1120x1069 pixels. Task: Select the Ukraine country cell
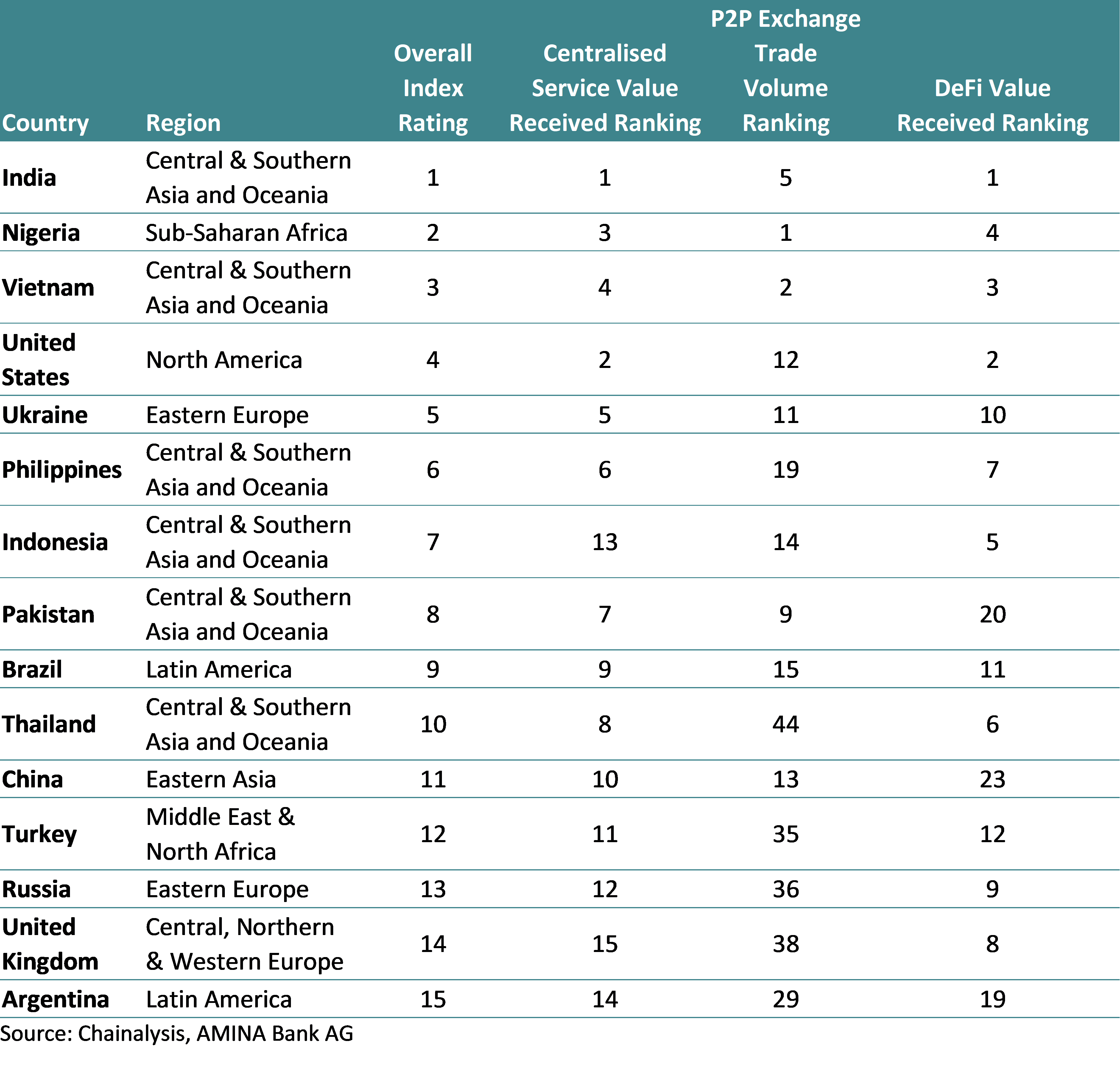coord(44,414)
